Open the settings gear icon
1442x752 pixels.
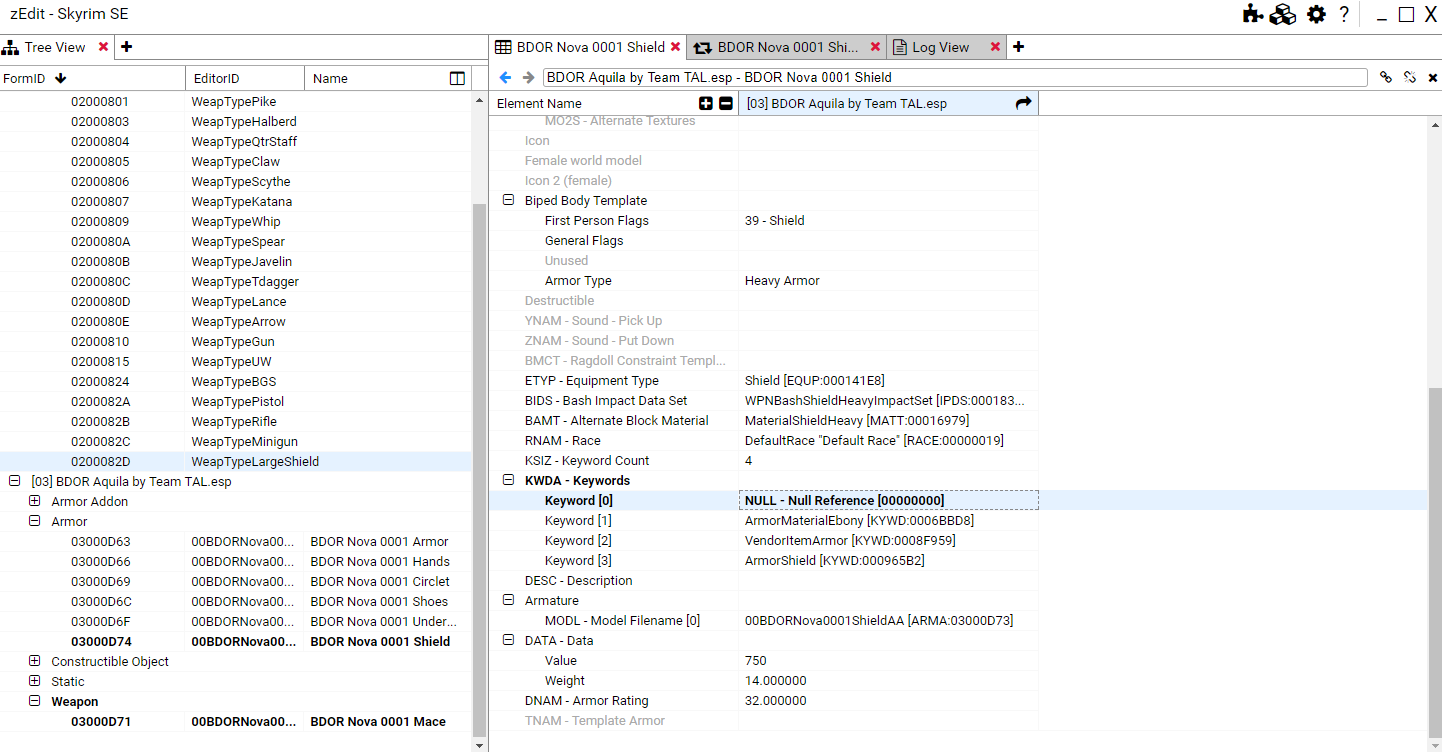point(1316,14)
